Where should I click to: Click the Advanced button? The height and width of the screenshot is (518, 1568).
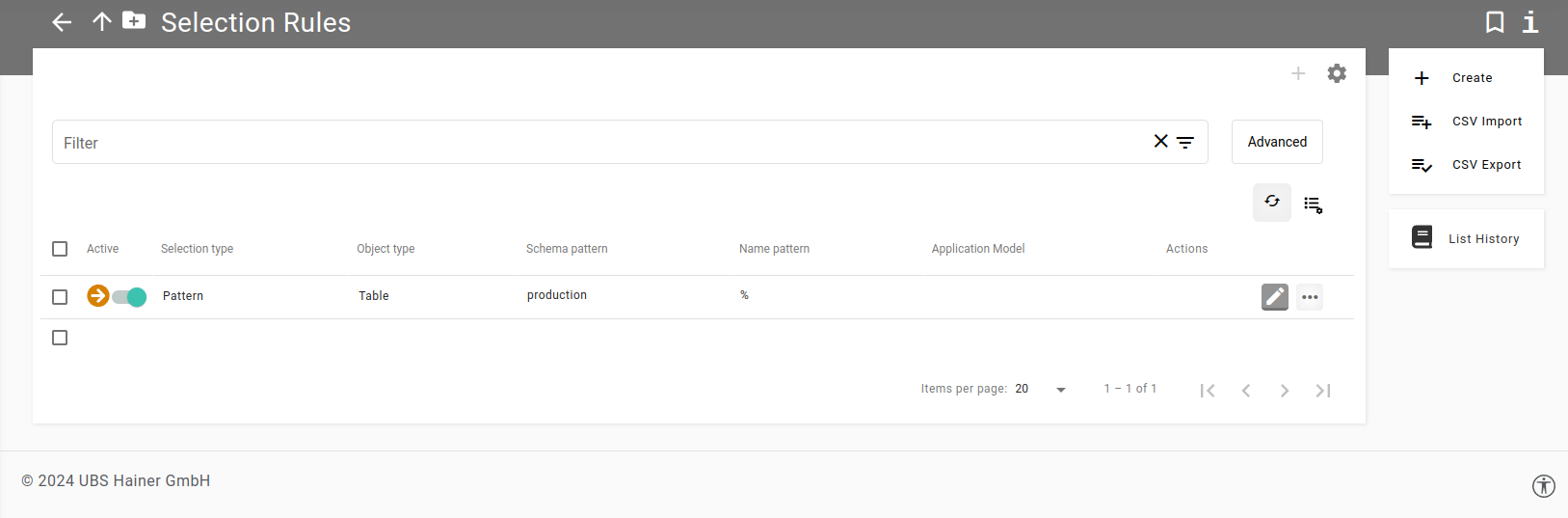pyautogui.click(x=1277, y=142)
